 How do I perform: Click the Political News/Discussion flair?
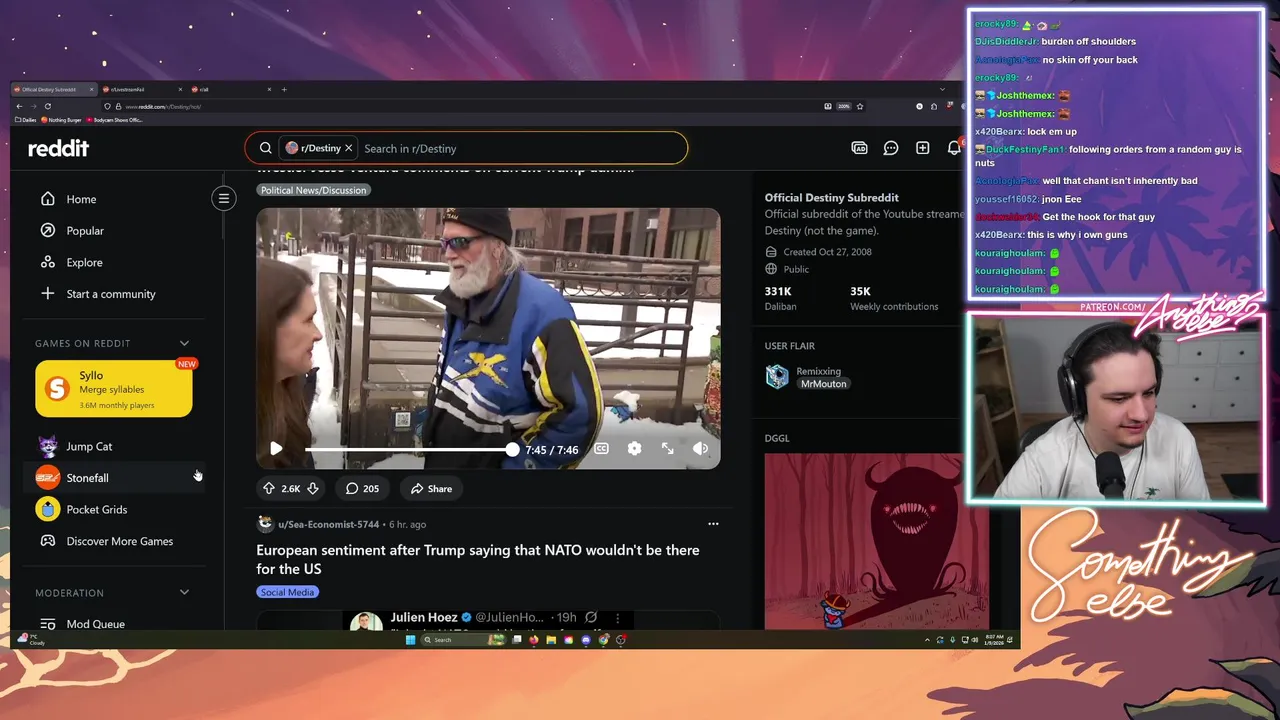tap(313, 190)
